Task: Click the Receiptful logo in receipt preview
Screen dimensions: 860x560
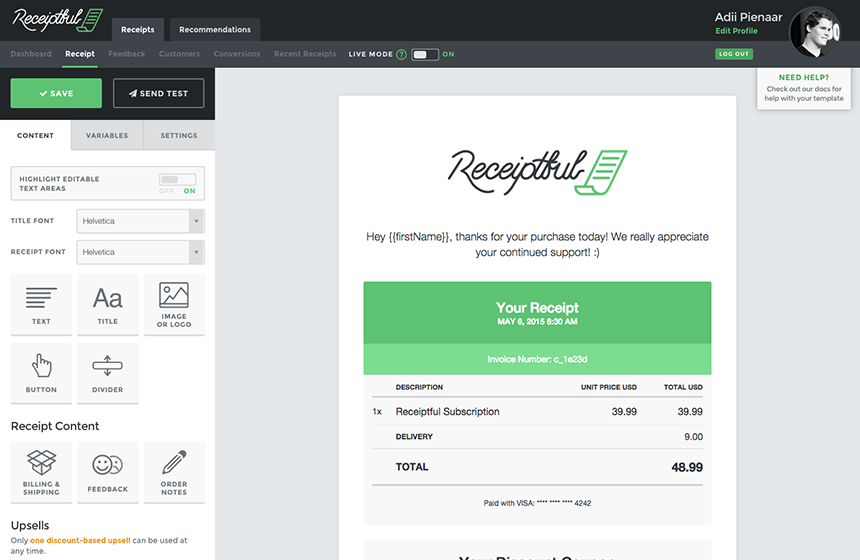Action: (x=538, y=172)
